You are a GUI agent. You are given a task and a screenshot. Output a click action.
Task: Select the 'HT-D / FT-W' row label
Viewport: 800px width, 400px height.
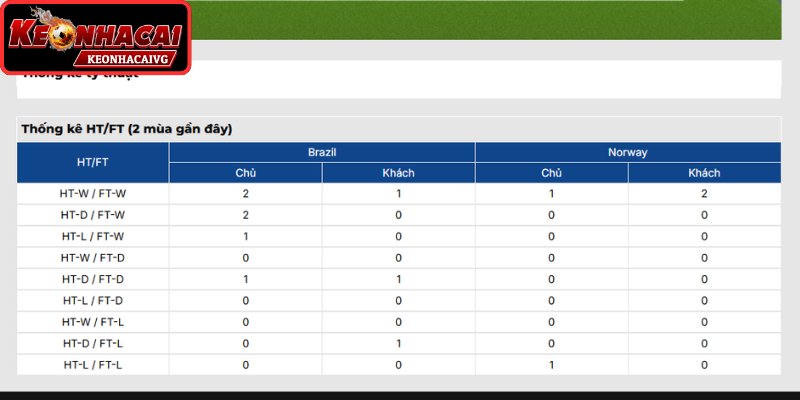[x=93, y=215]
